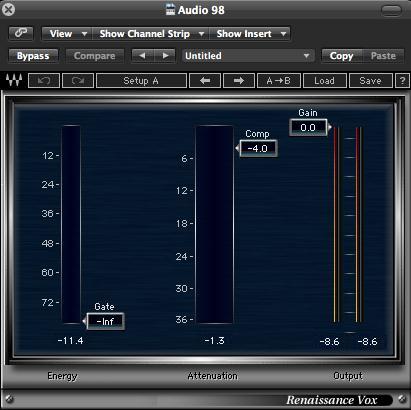This screenshot has width=411, height=410.
Task: Open the View dropdown menu
Action: [66, 34]
